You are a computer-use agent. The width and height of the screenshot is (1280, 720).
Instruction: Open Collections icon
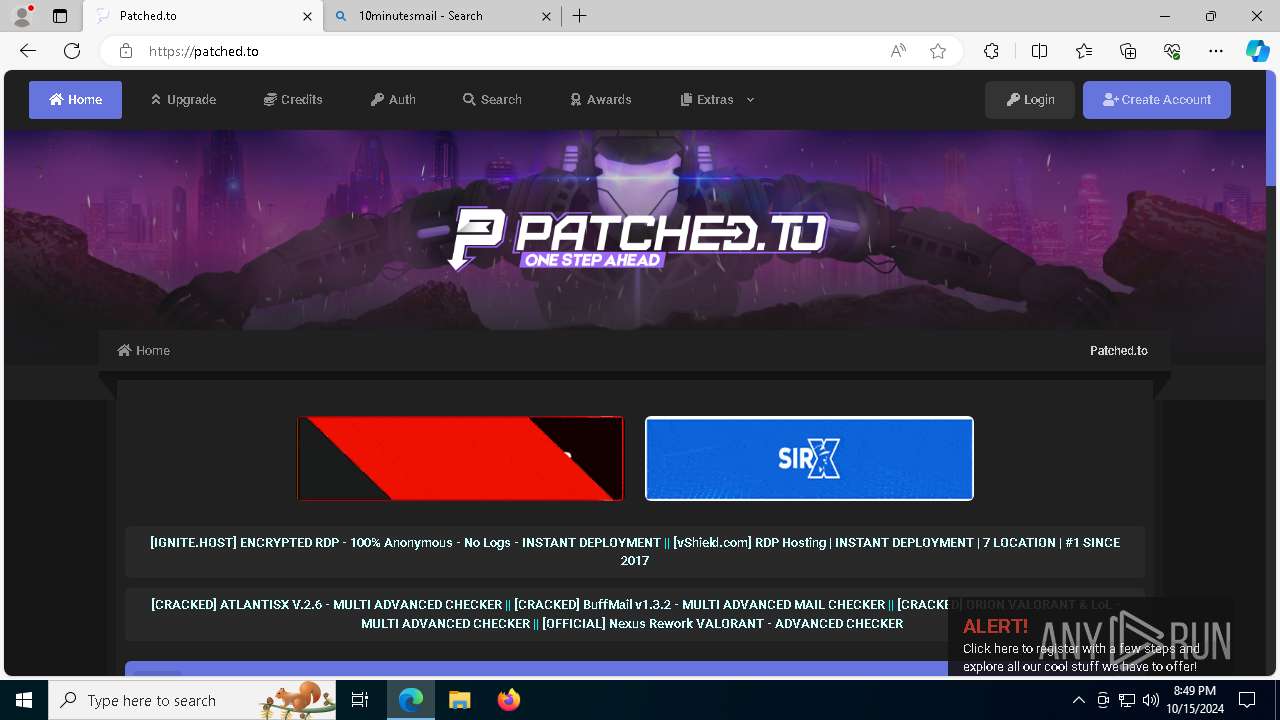[x=1128, y=51]
